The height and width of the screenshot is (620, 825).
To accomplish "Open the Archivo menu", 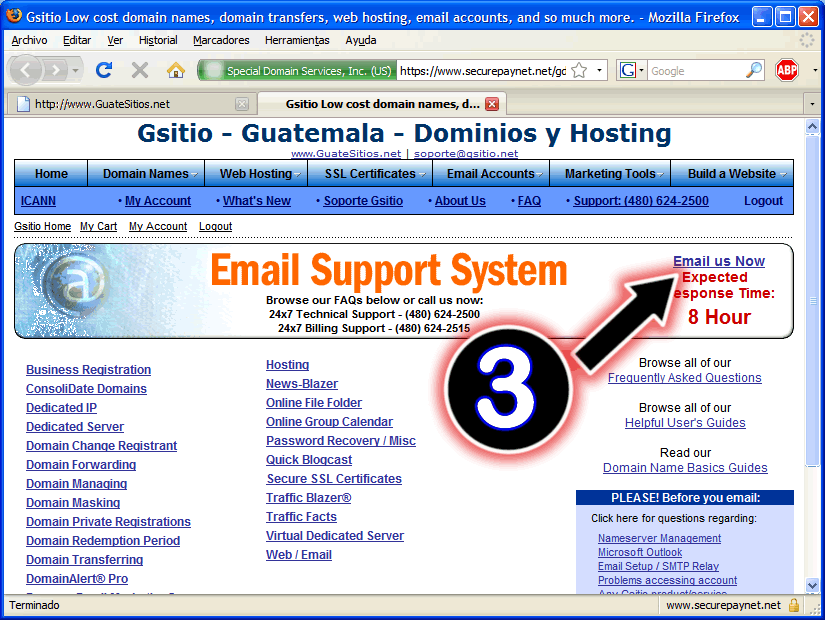I will tap(29, 40).
